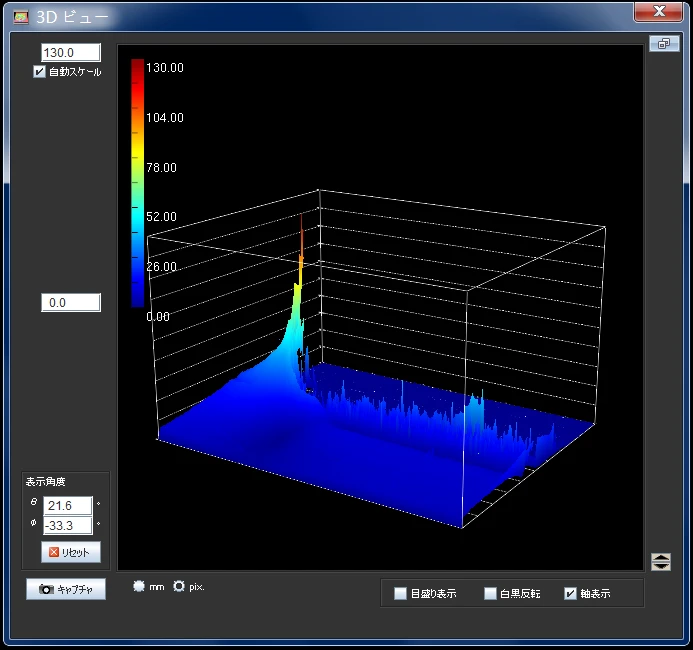
Task: Click the camera capture (キャプチャ) button
Action: (x=65, y=590)
